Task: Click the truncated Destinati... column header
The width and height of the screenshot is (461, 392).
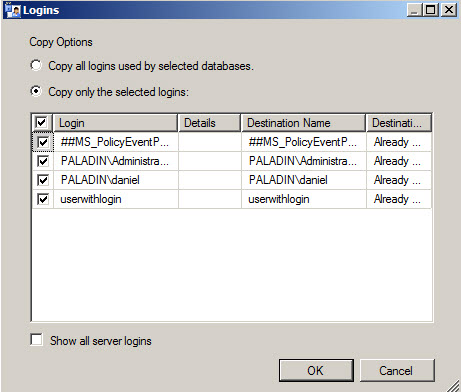Action: 399,123
